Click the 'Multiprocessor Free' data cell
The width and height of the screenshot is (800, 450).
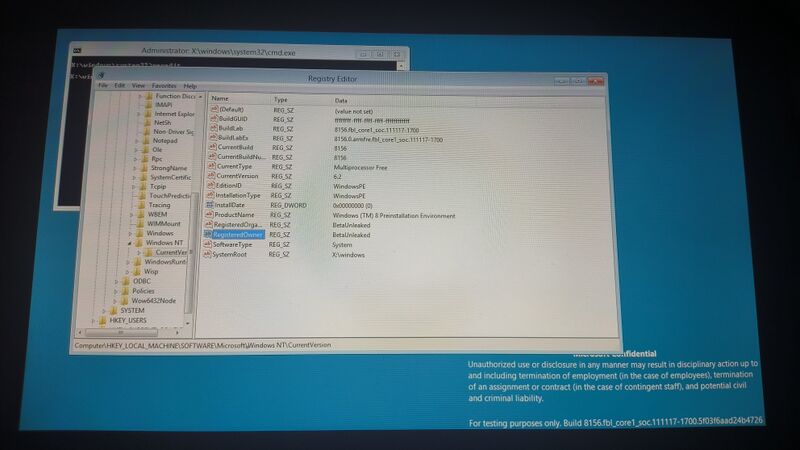pyautogui.click(x=360, y=167)
